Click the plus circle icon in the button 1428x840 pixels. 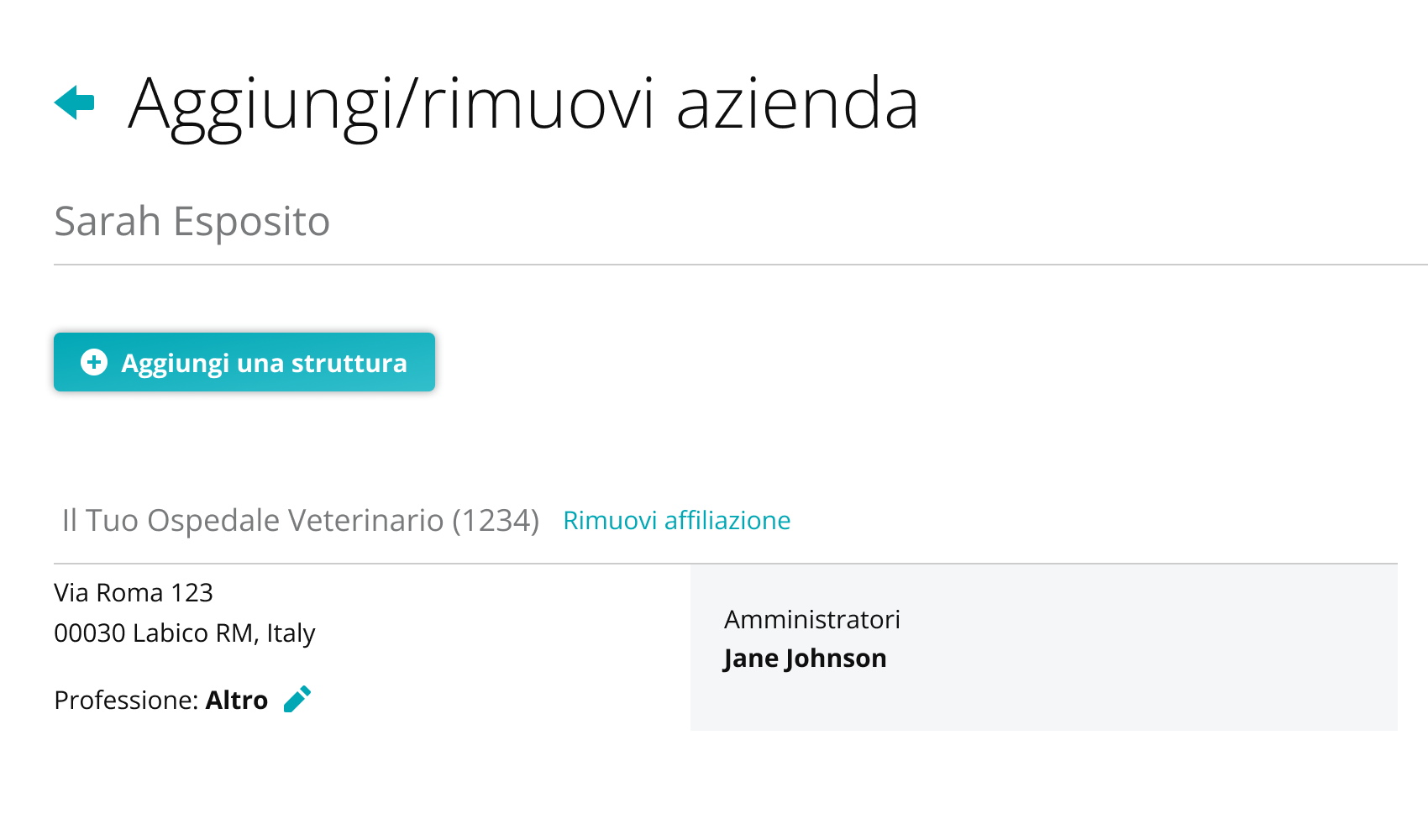(94, 362)
